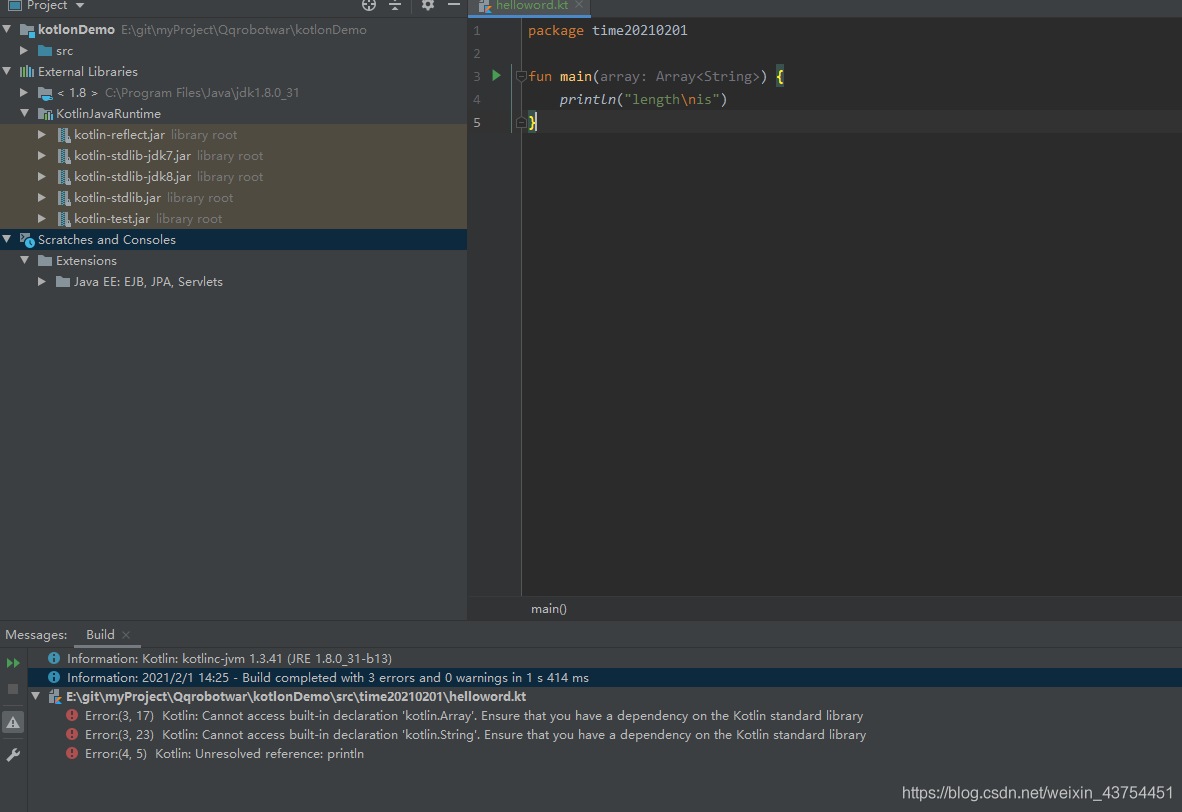Open Project panel settings gear
Image resolution: width=1182 pixels, height=812 pixels.
point(428,5)
